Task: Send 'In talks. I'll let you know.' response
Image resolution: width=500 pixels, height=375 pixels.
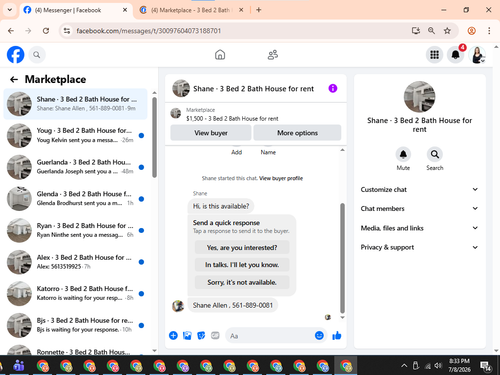Action: point(242,265)
